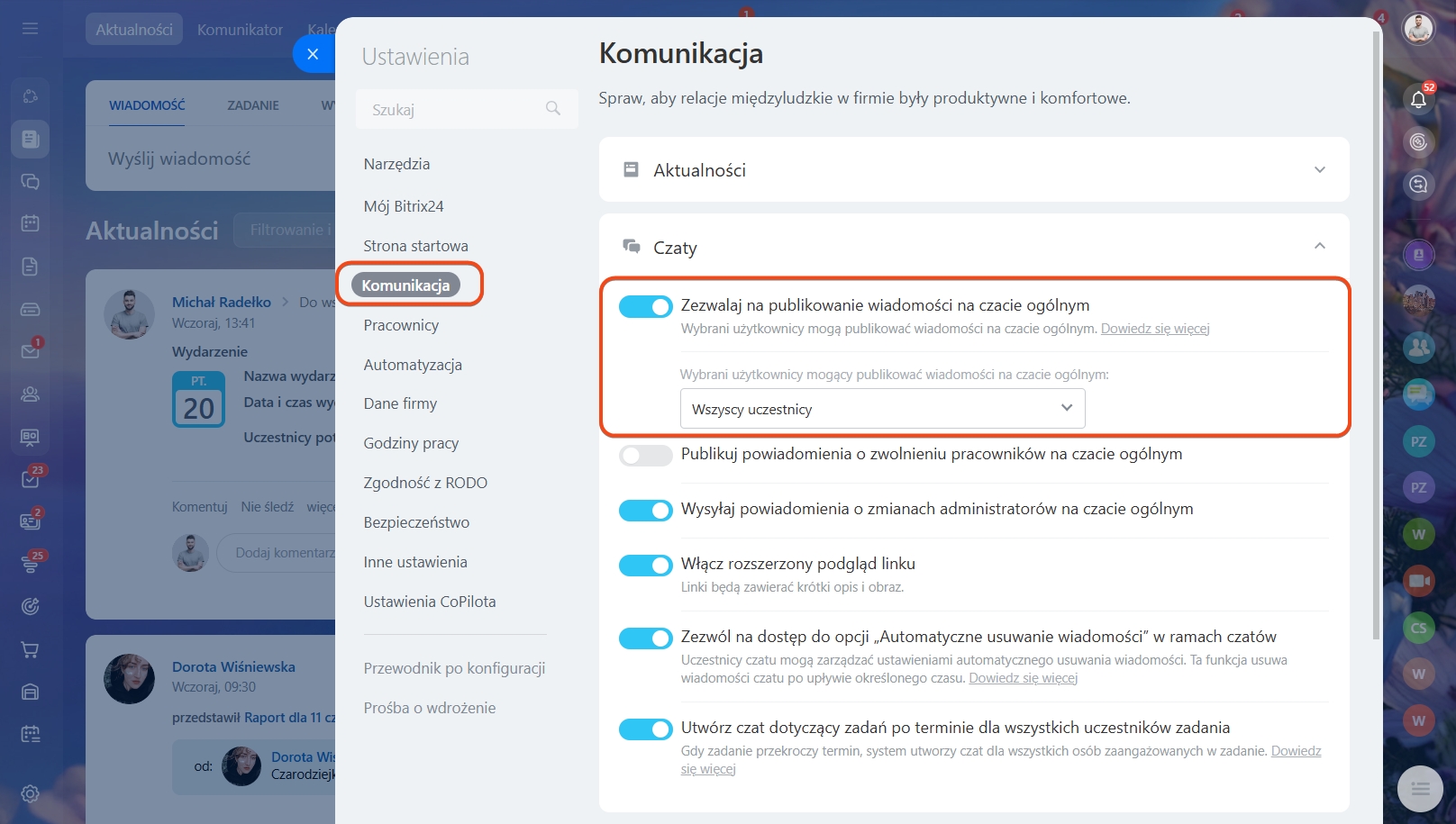The height and width of the screenshot is (824, 1456).
Task: Select Zgodność z RODO in the settings menu
Action: (425, 483)
